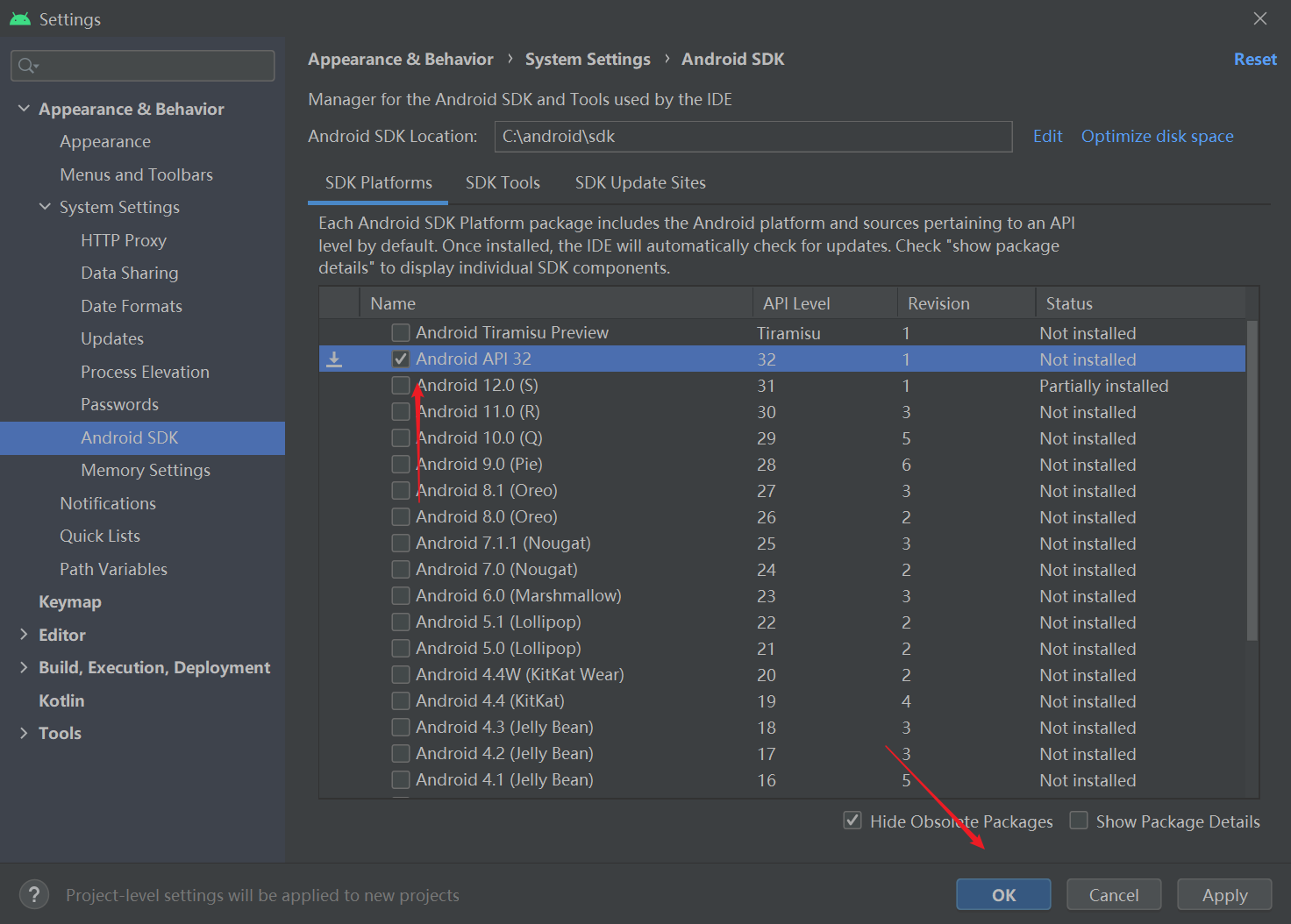
Task: Select Data Sharing settings
Action: click(x=129, y=273)
